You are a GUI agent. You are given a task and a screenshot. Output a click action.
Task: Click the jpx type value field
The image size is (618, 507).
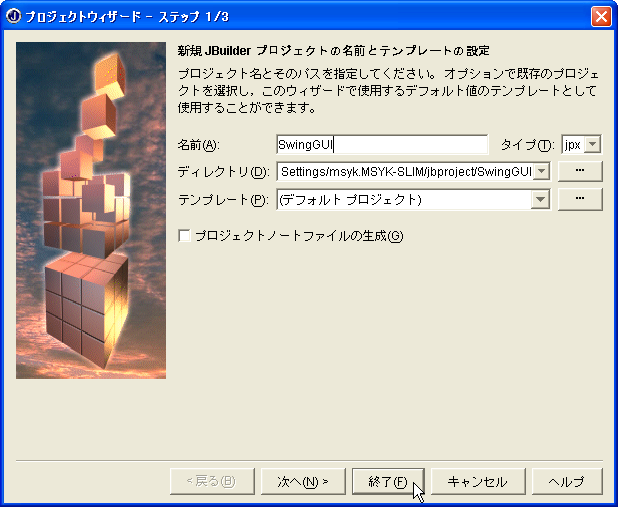click(x=573, y=144)
